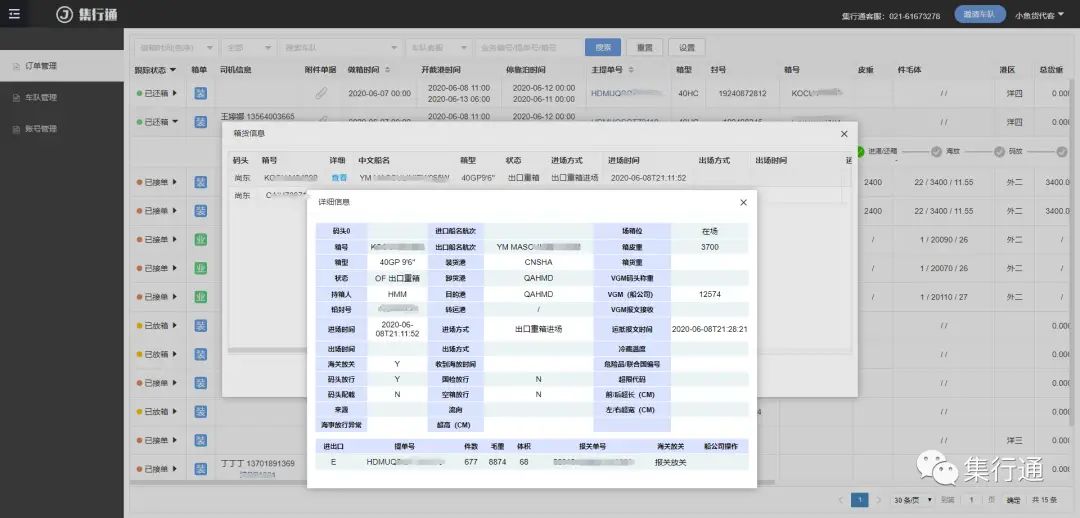This screenshot has width=1080, height=518.
Task: Click the 装 icon in first 已放箱 row
Action: point(200,326)
